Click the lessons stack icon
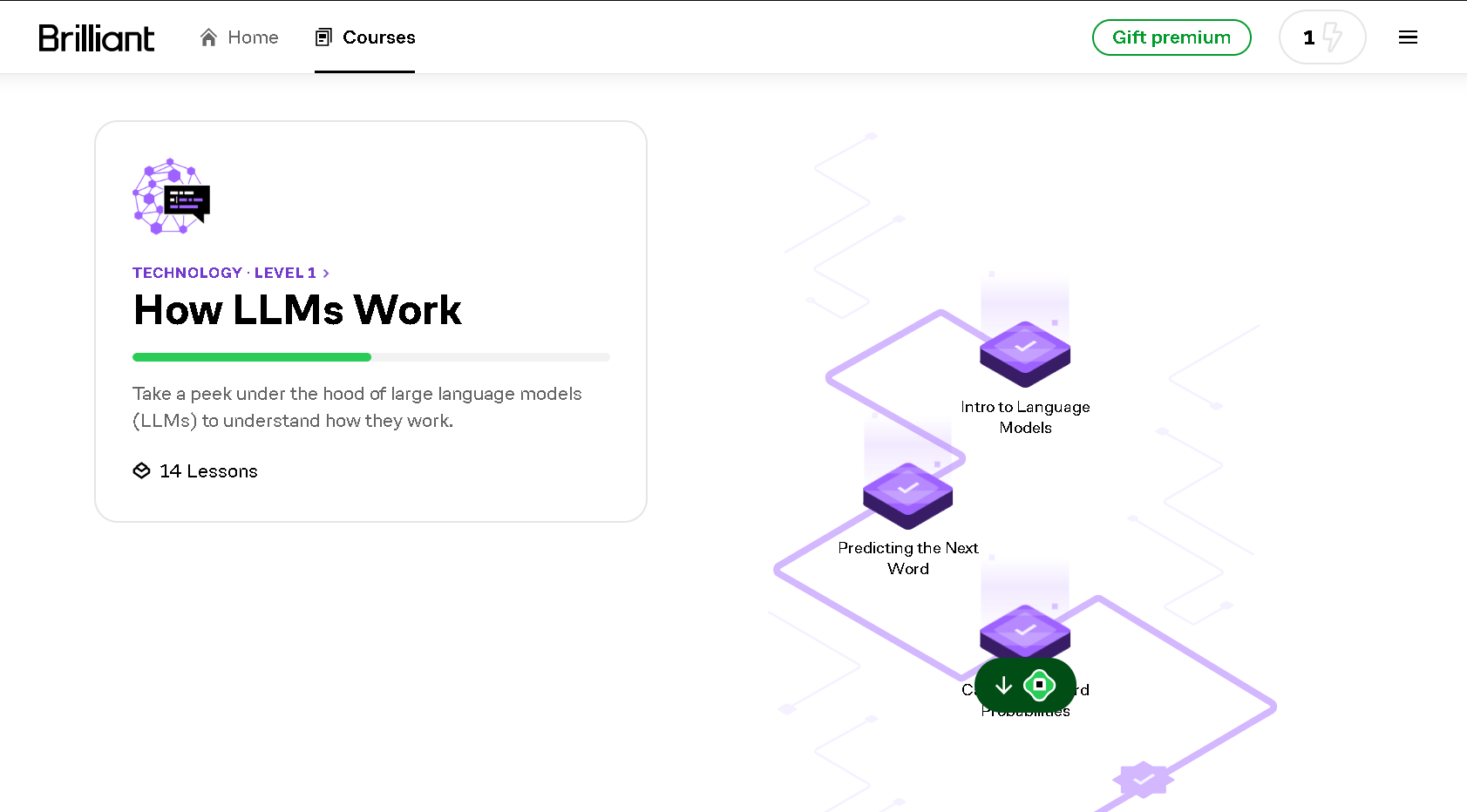 [141, 471]
